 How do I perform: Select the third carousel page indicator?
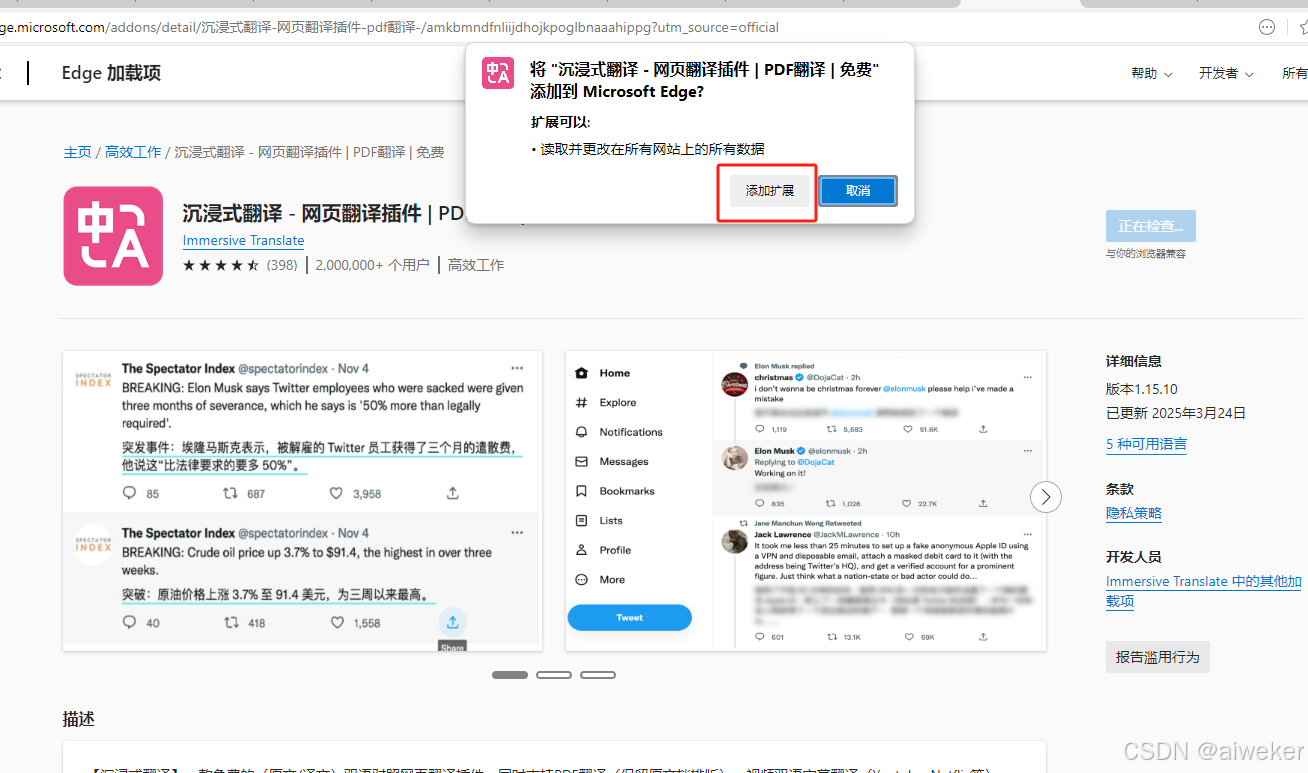(x=598, y=675)
